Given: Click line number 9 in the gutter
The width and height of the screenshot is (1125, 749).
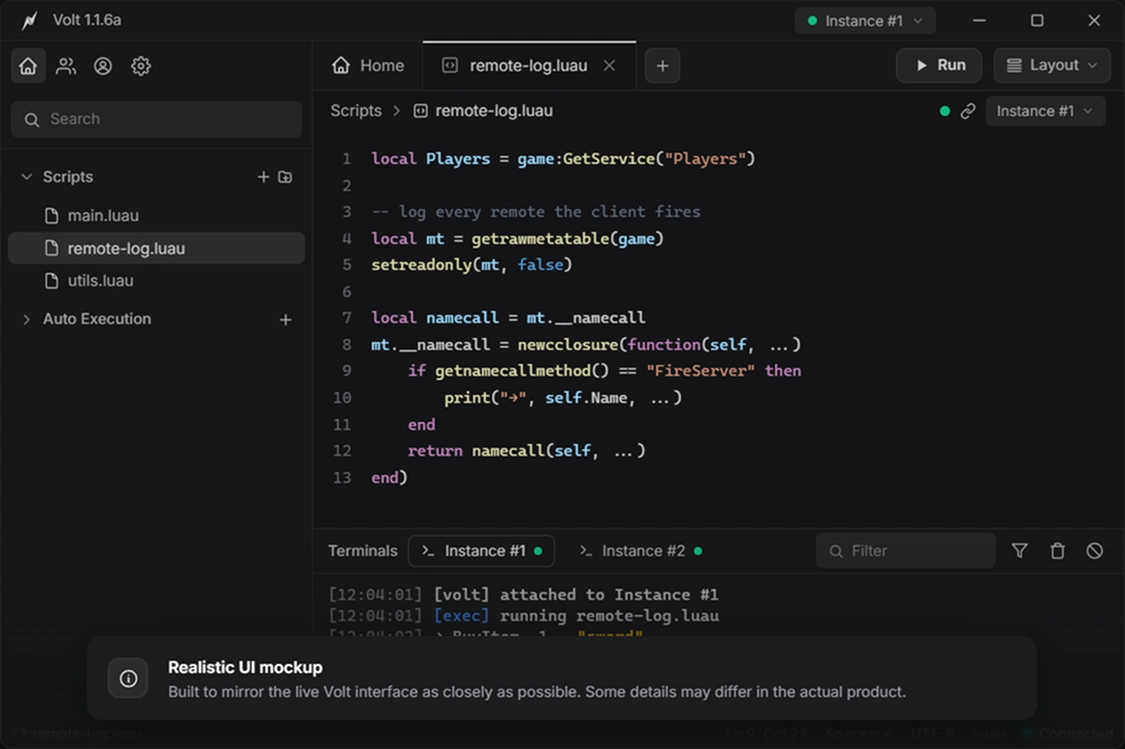Looking at the screenshot, I should tap(347, 371).
